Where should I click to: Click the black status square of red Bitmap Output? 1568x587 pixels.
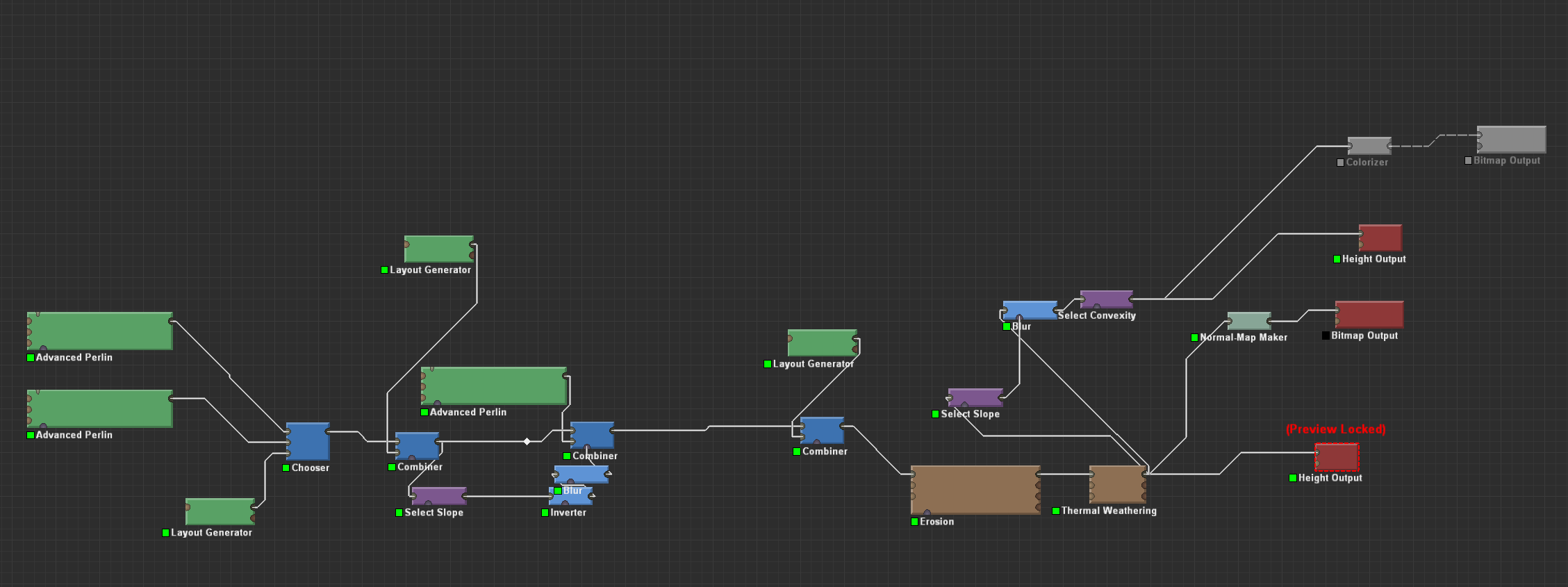pyautogui.click(x=1326, y=336)
